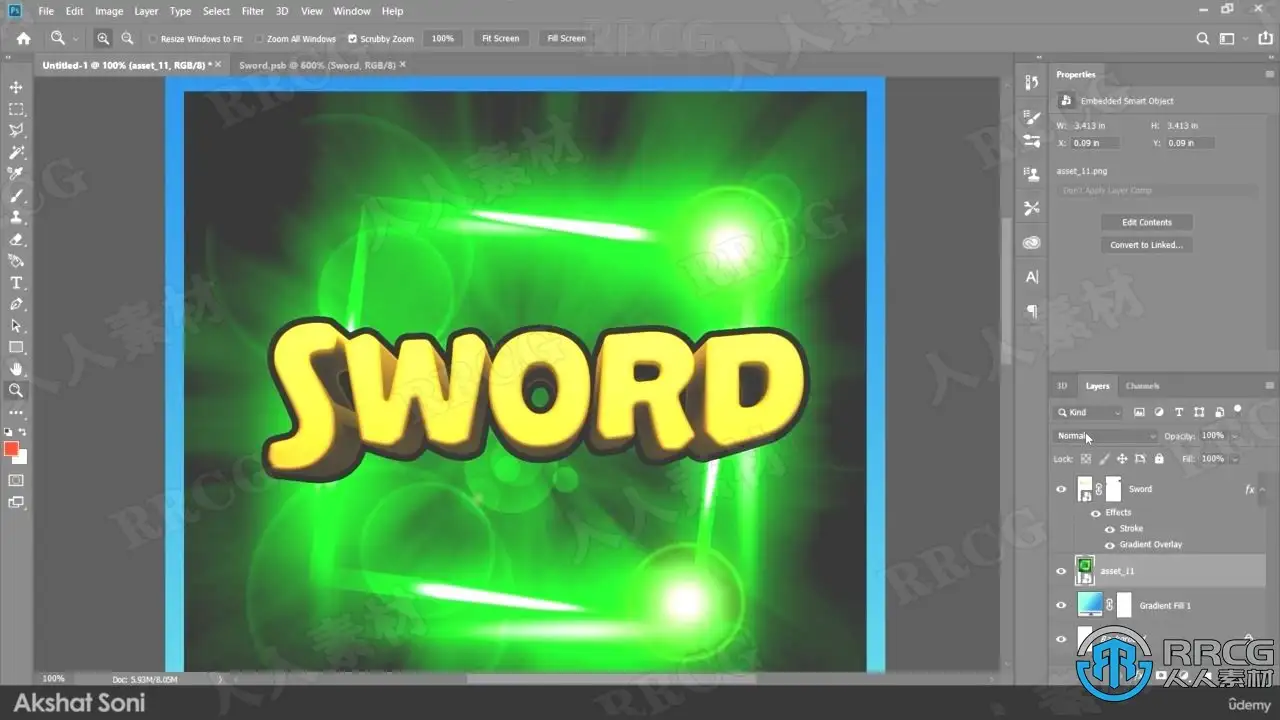The width and height of the screenshot is (1280, 720).
Task: Select the Path Selection tool
Action: 16,326
